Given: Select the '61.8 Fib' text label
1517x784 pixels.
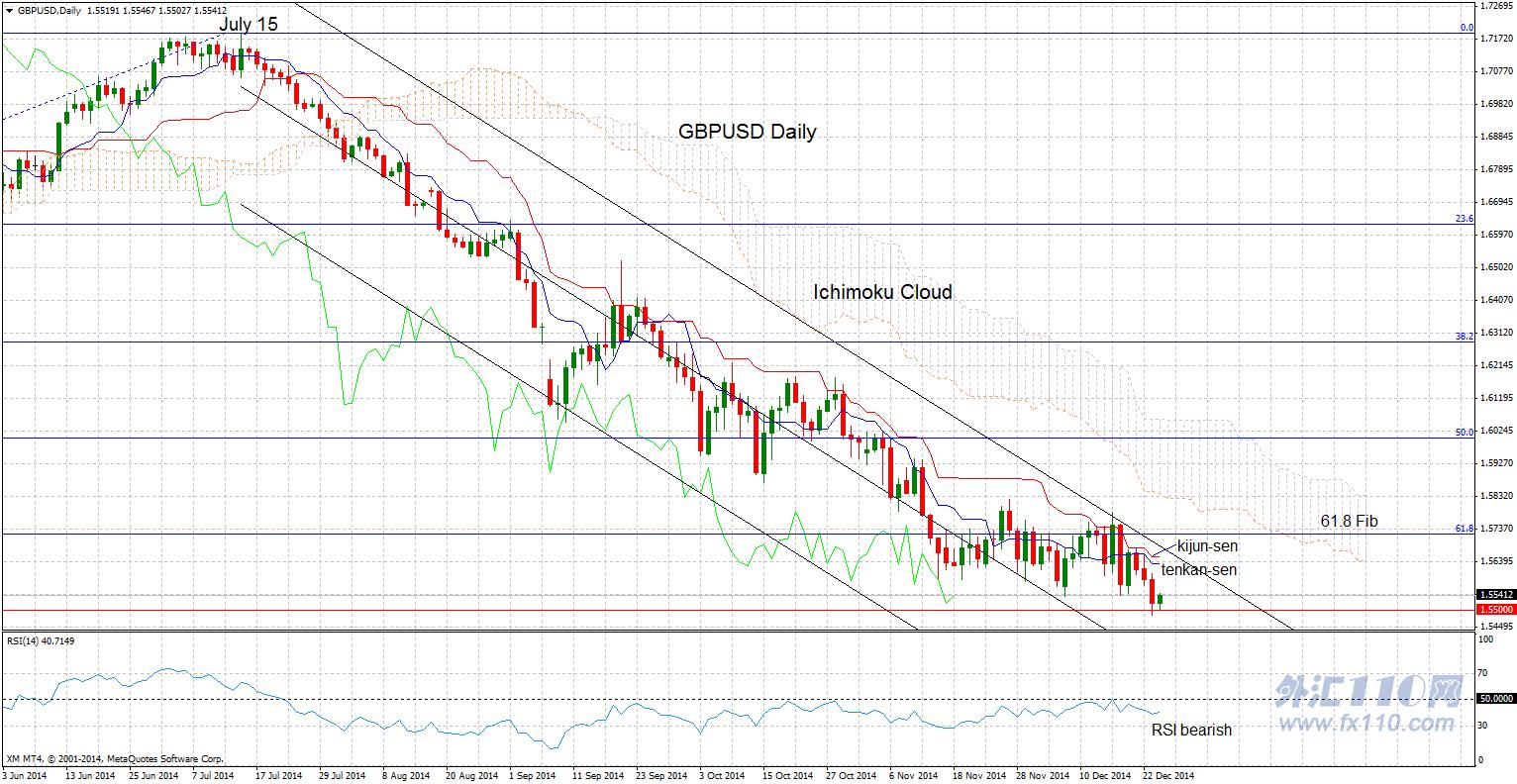Looking at the screenshot, I should coord(1350,521).
